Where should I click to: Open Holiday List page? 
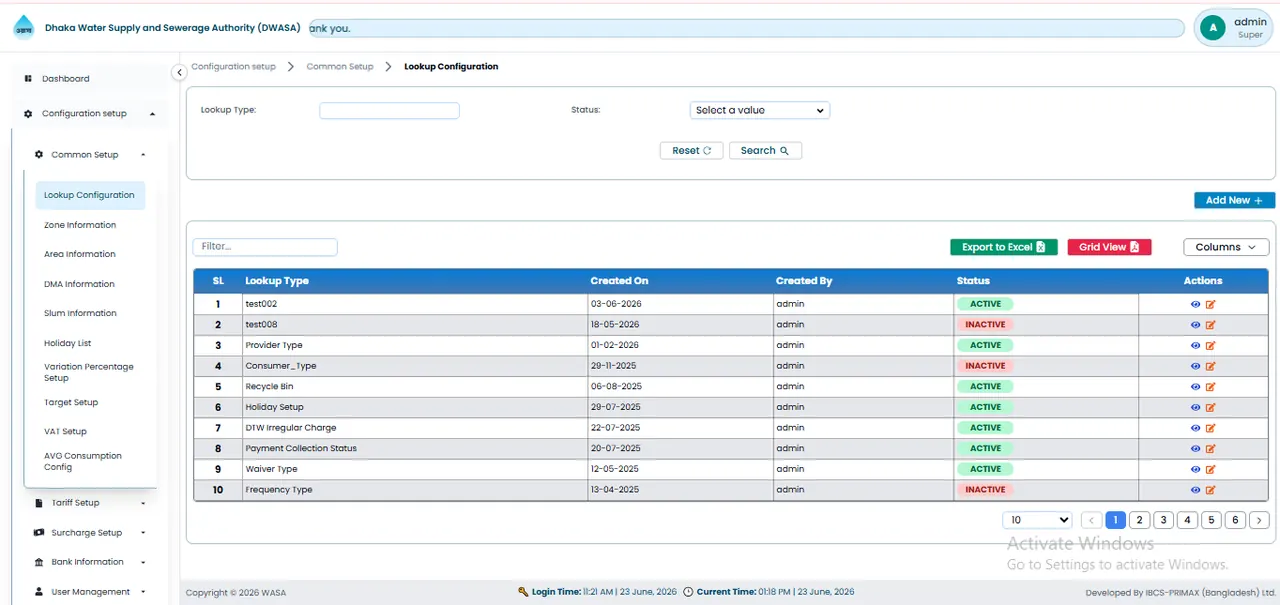67,343
